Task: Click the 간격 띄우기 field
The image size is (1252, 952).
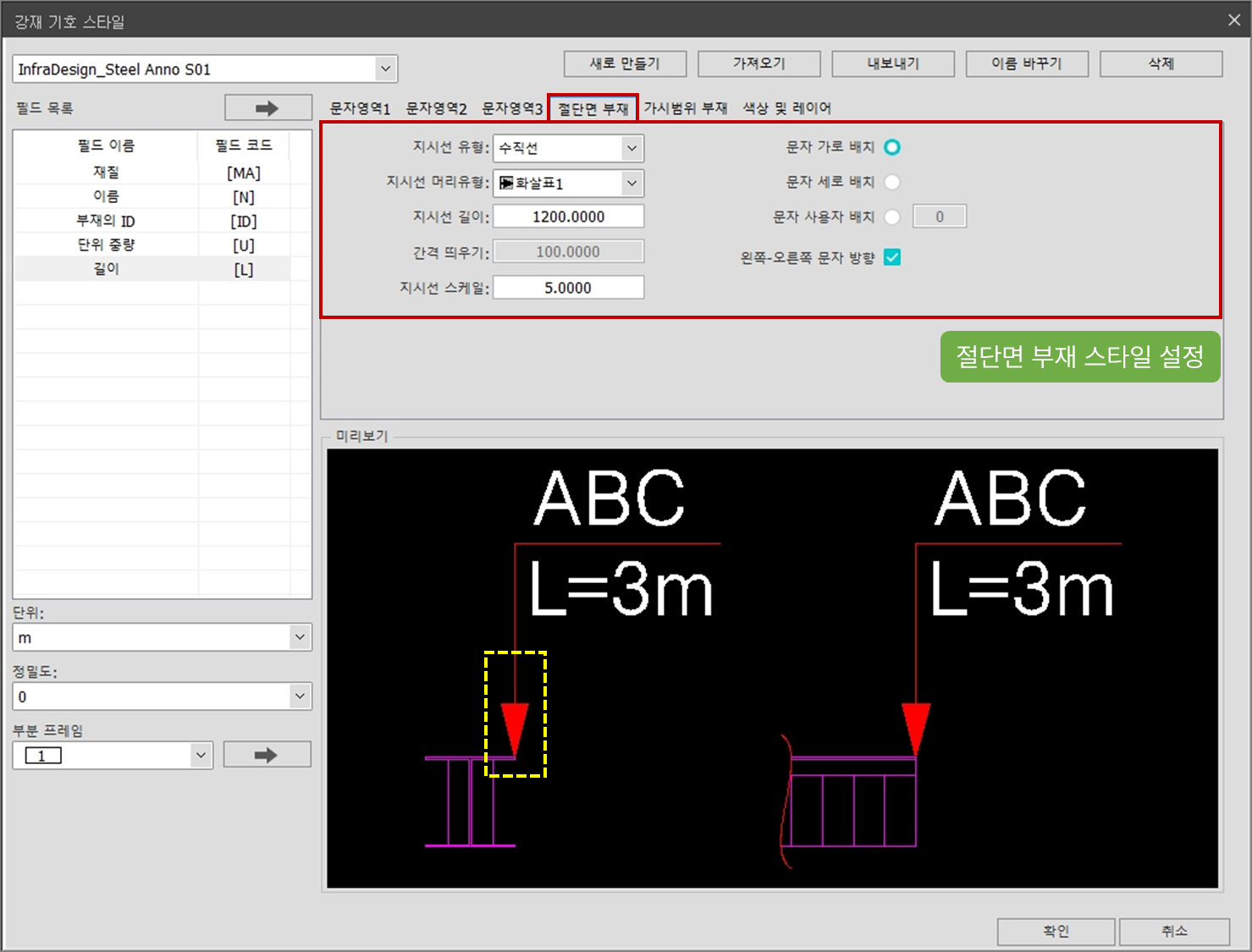Action: click(569, 252)
